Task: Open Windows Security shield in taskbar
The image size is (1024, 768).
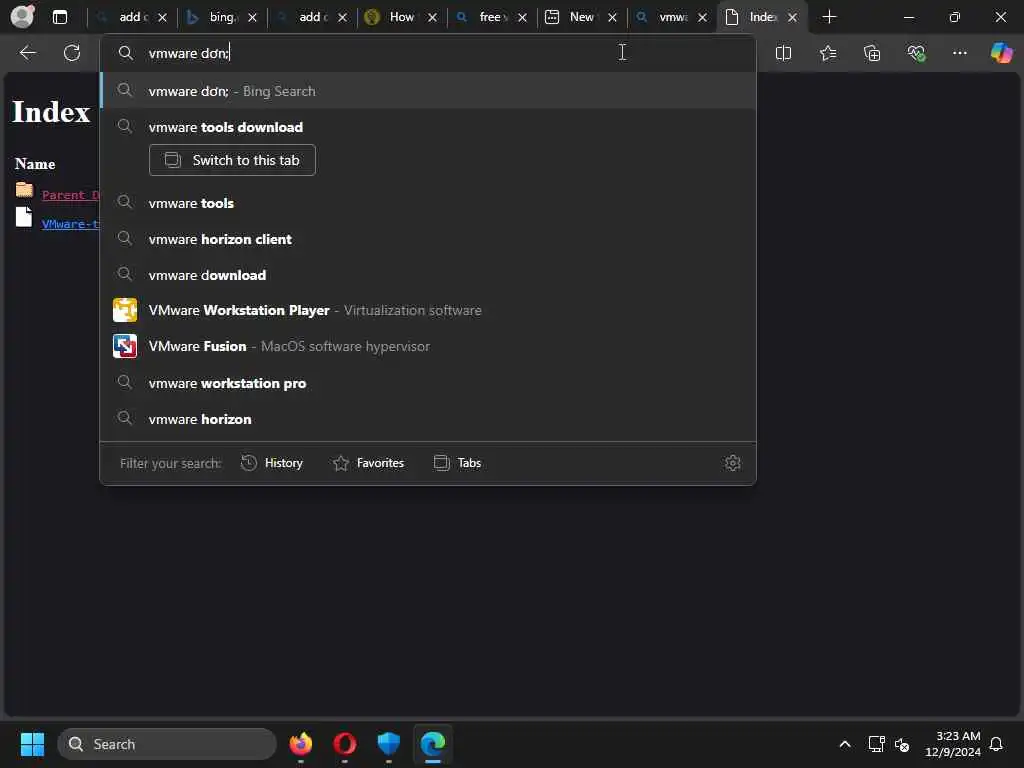Action: point(389,744)
